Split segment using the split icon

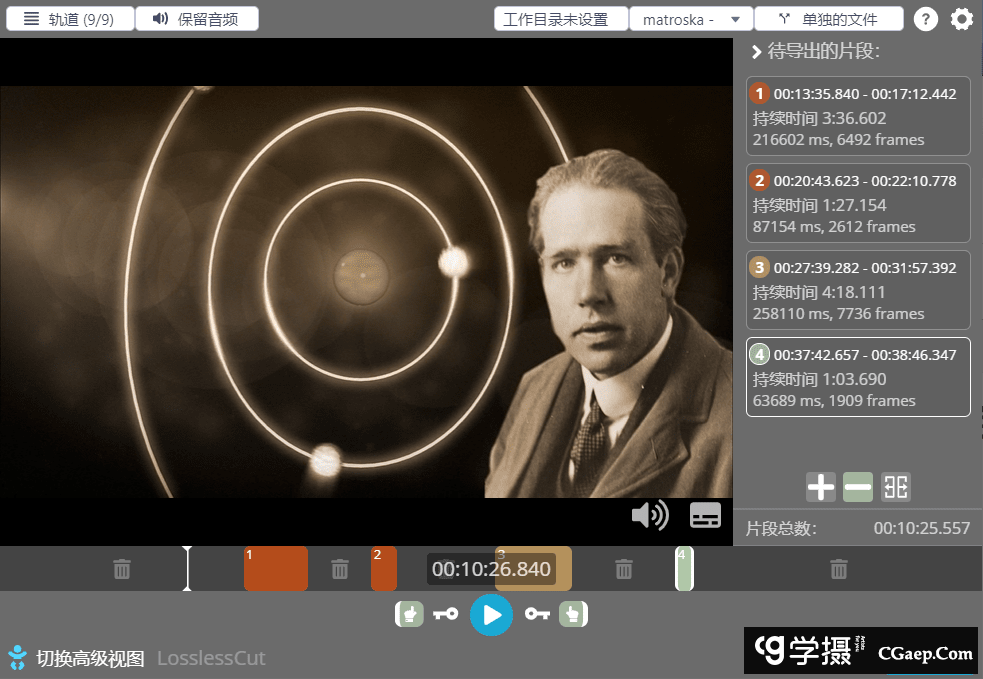[x=895, y=487]
